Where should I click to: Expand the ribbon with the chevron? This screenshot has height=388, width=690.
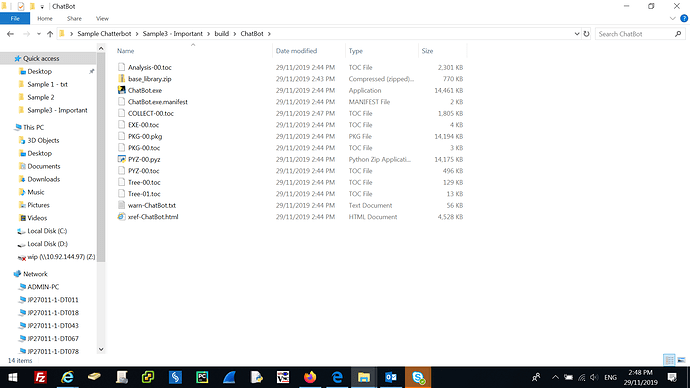(x=672, y=18)
